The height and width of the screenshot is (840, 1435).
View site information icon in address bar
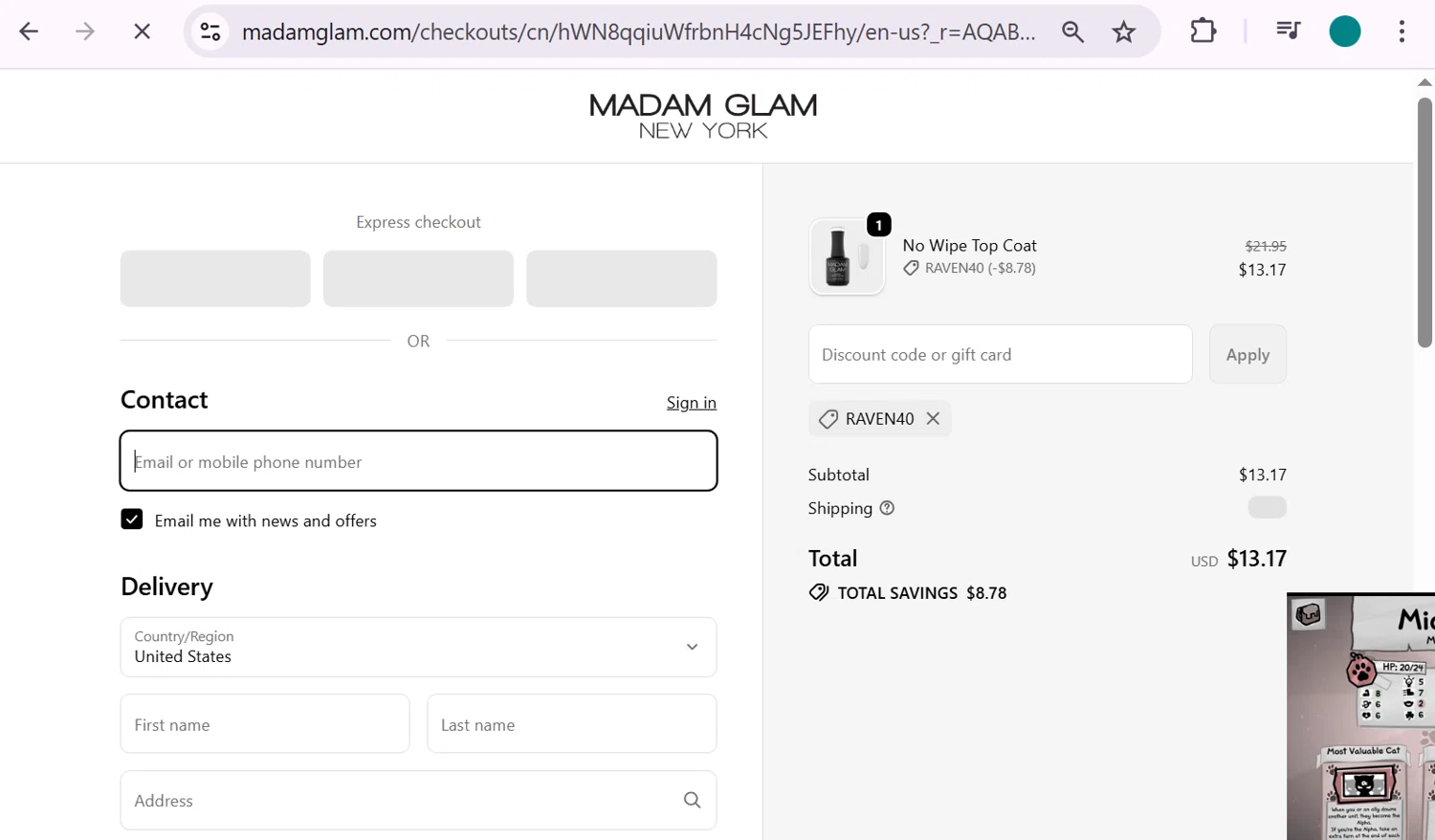210,32
